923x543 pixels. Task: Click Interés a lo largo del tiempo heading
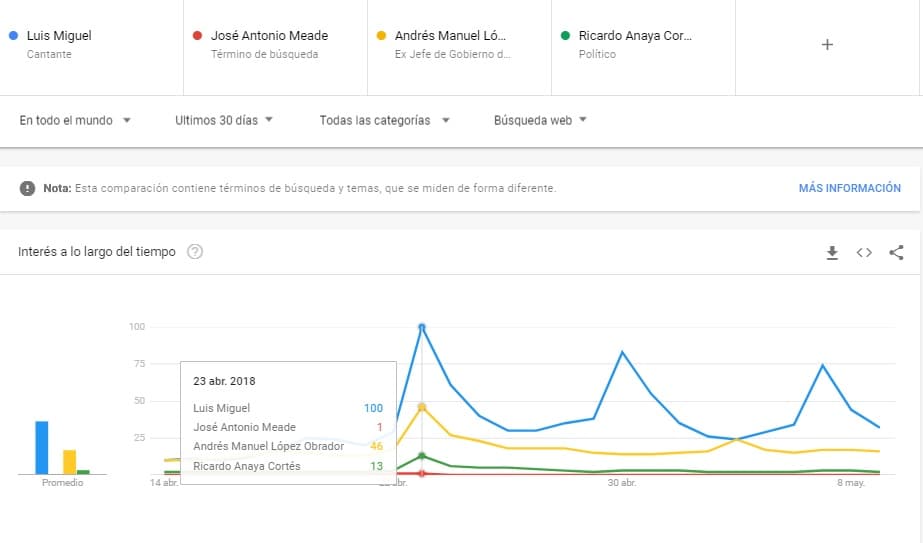pos(97,252)
